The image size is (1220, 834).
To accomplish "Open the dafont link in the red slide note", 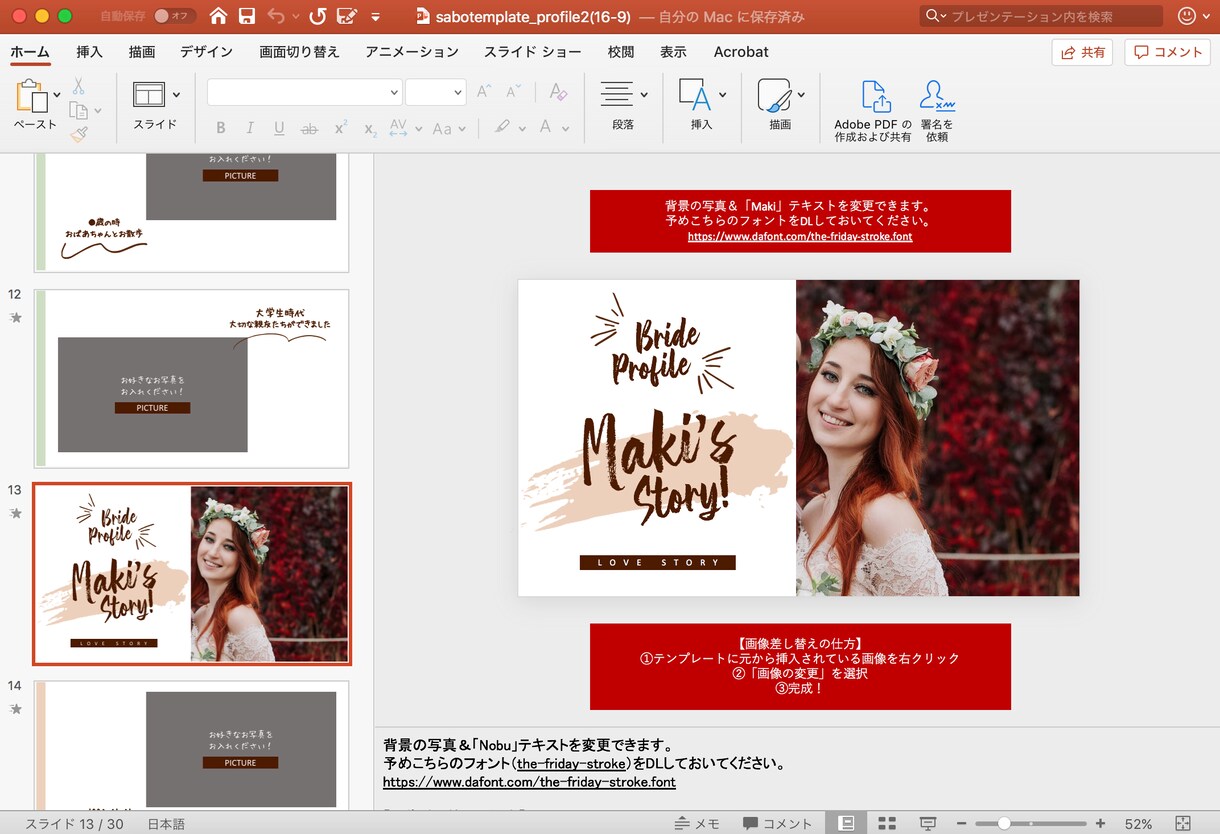I will 800,237.
